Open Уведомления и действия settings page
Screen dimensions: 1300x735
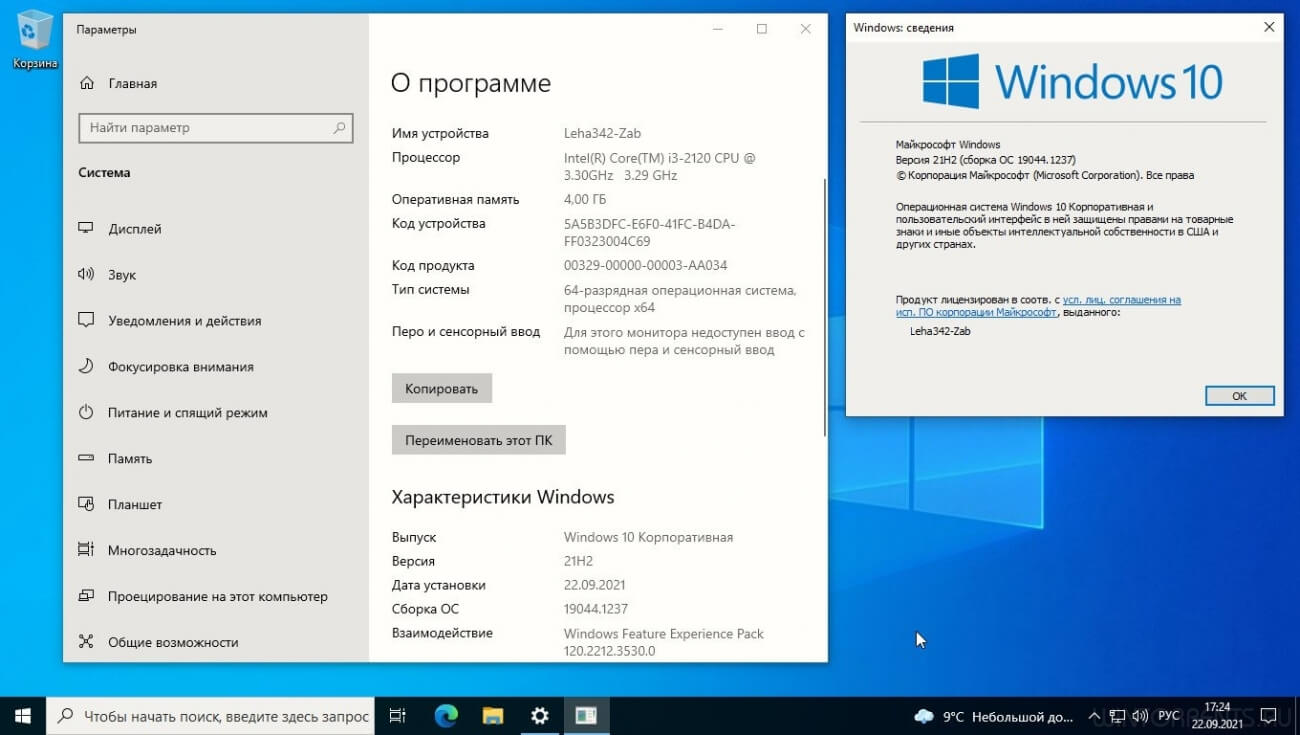pos(185,321)
